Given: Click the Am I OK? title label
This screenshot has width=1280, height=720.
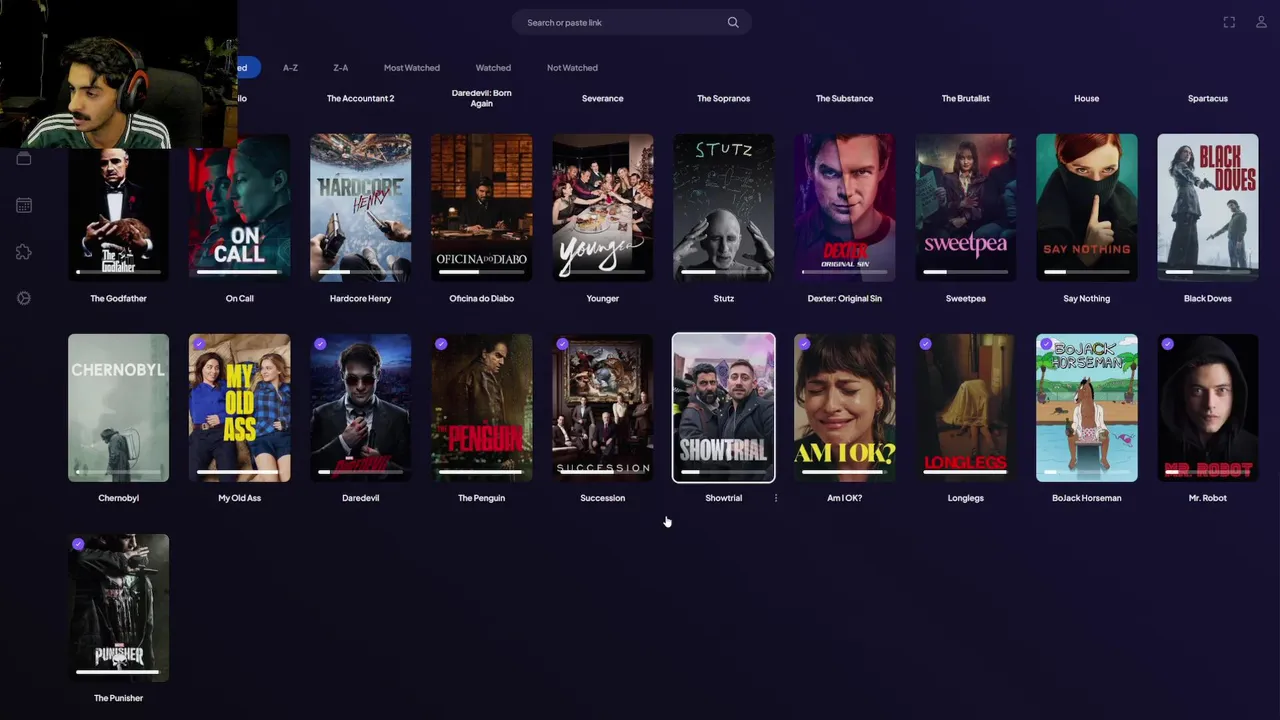Looking at the screenshot, I should 844,498.
